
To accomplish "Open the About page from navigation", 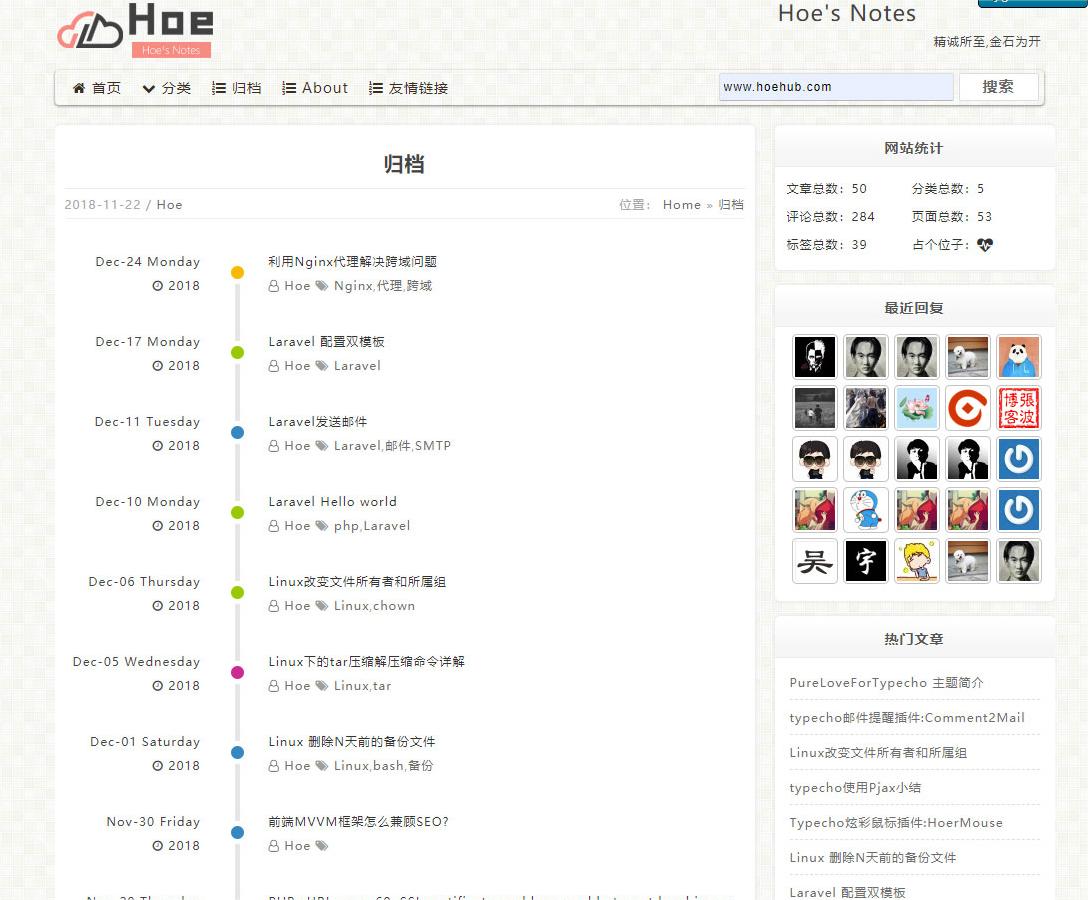I will pyautogui.click(x=315, y=88).
